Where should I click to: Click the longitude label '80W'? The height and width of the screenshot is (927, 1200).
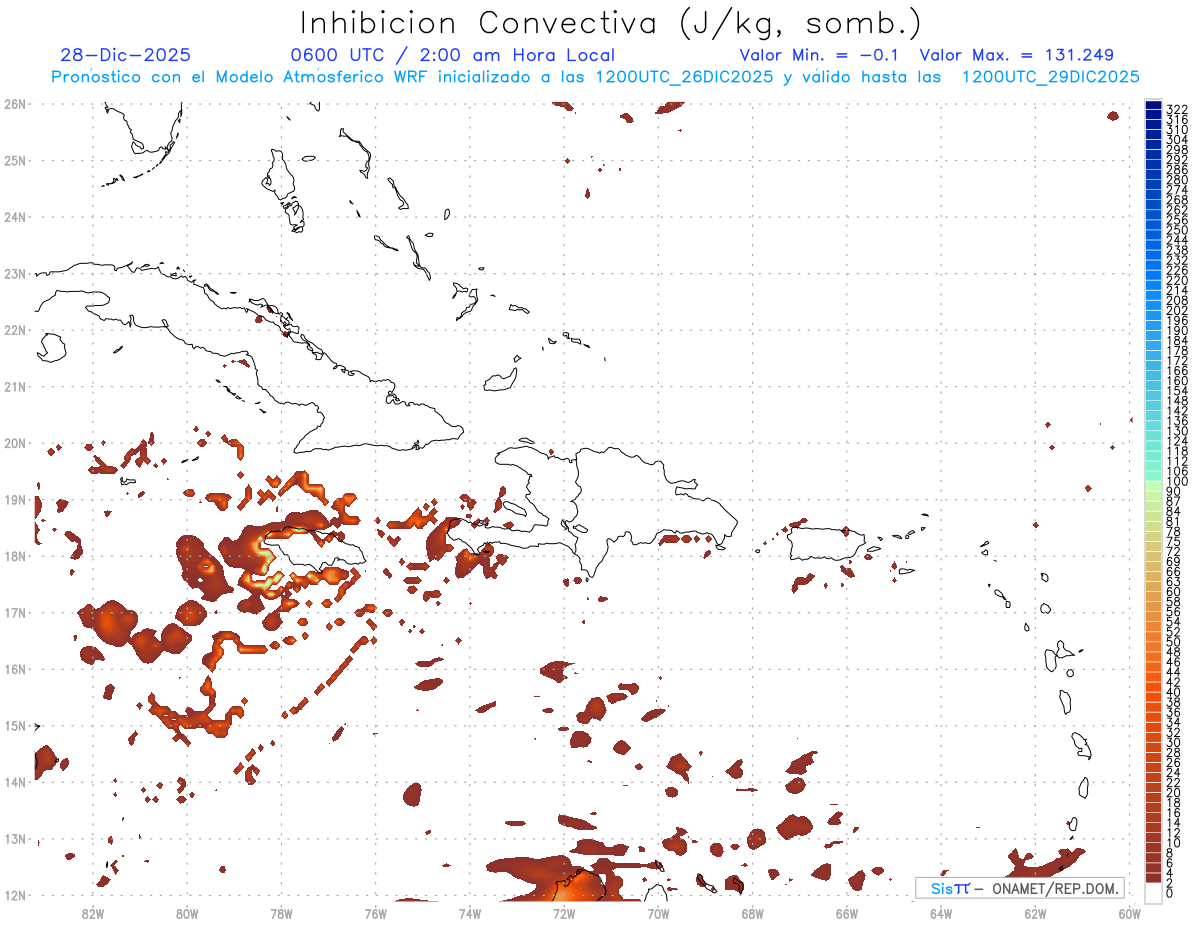(x=187, y=913)
